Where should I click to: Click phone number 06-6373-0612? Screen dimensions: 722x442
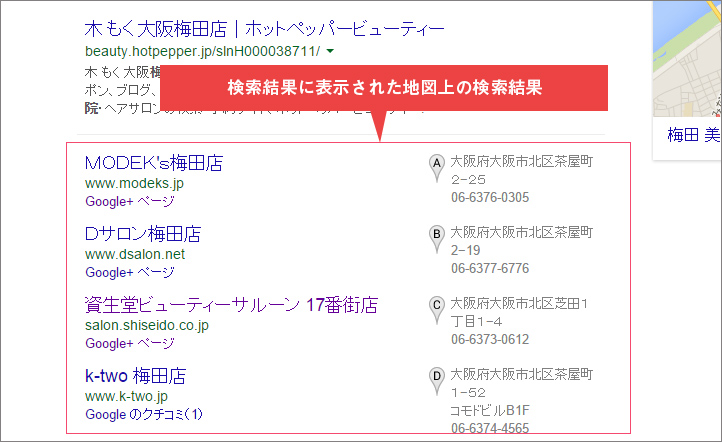(490, 339)
